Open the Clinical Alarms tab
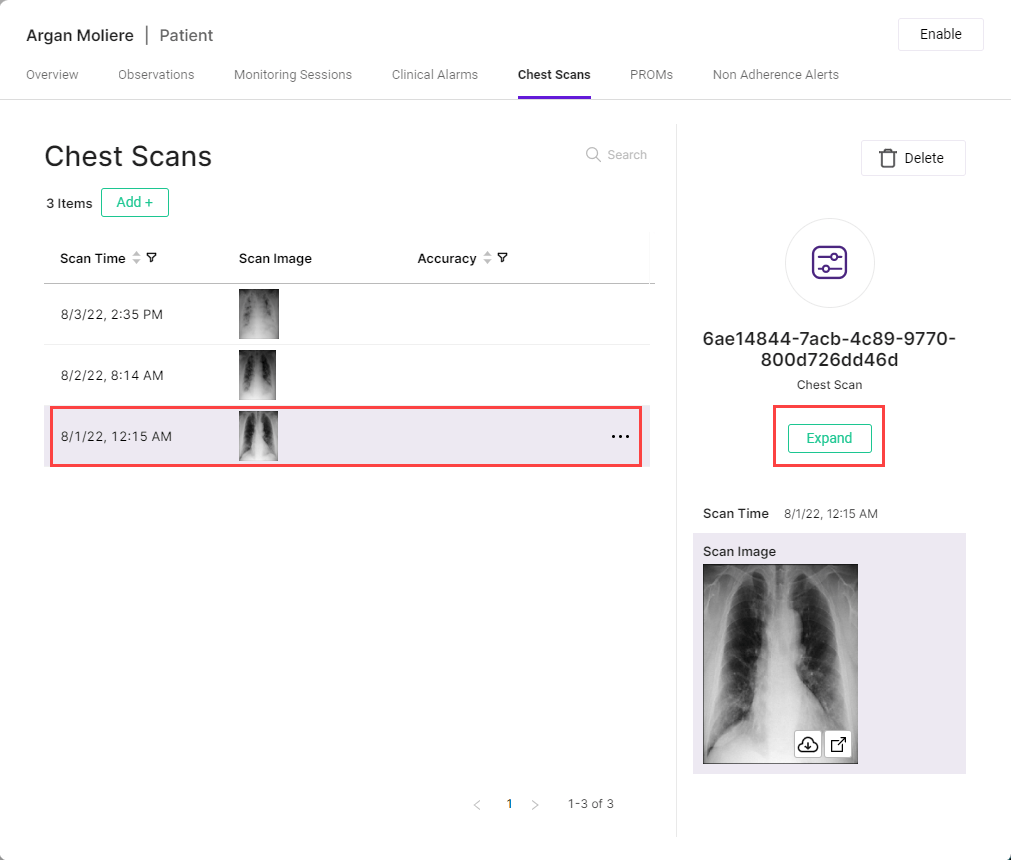Image resolution: width=1011 pixels, height=860 pixels. pyautogui.click(x=435, y=75)
